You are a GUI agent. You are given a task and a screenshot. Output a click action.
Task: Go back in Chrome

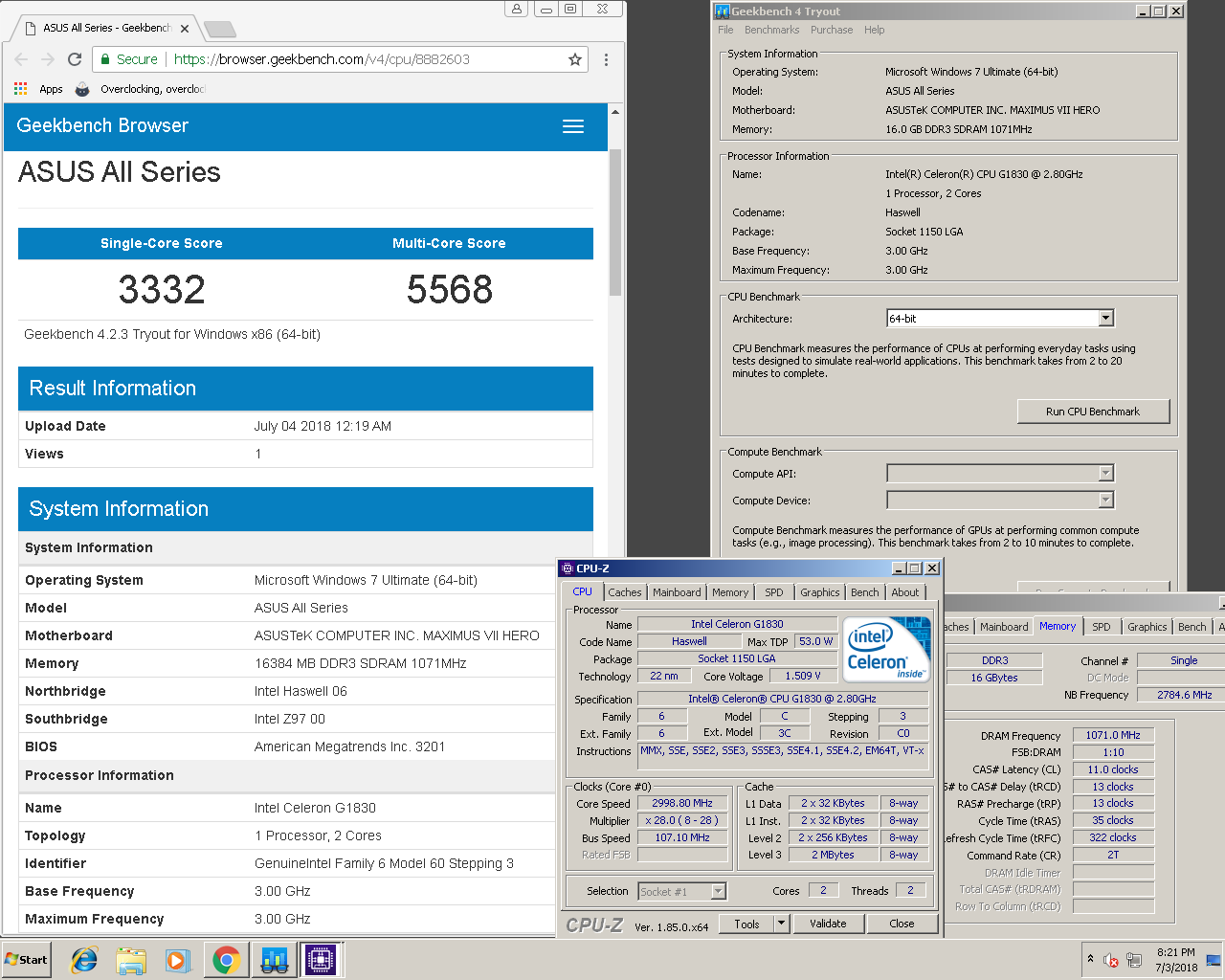[x=21, y=59]
